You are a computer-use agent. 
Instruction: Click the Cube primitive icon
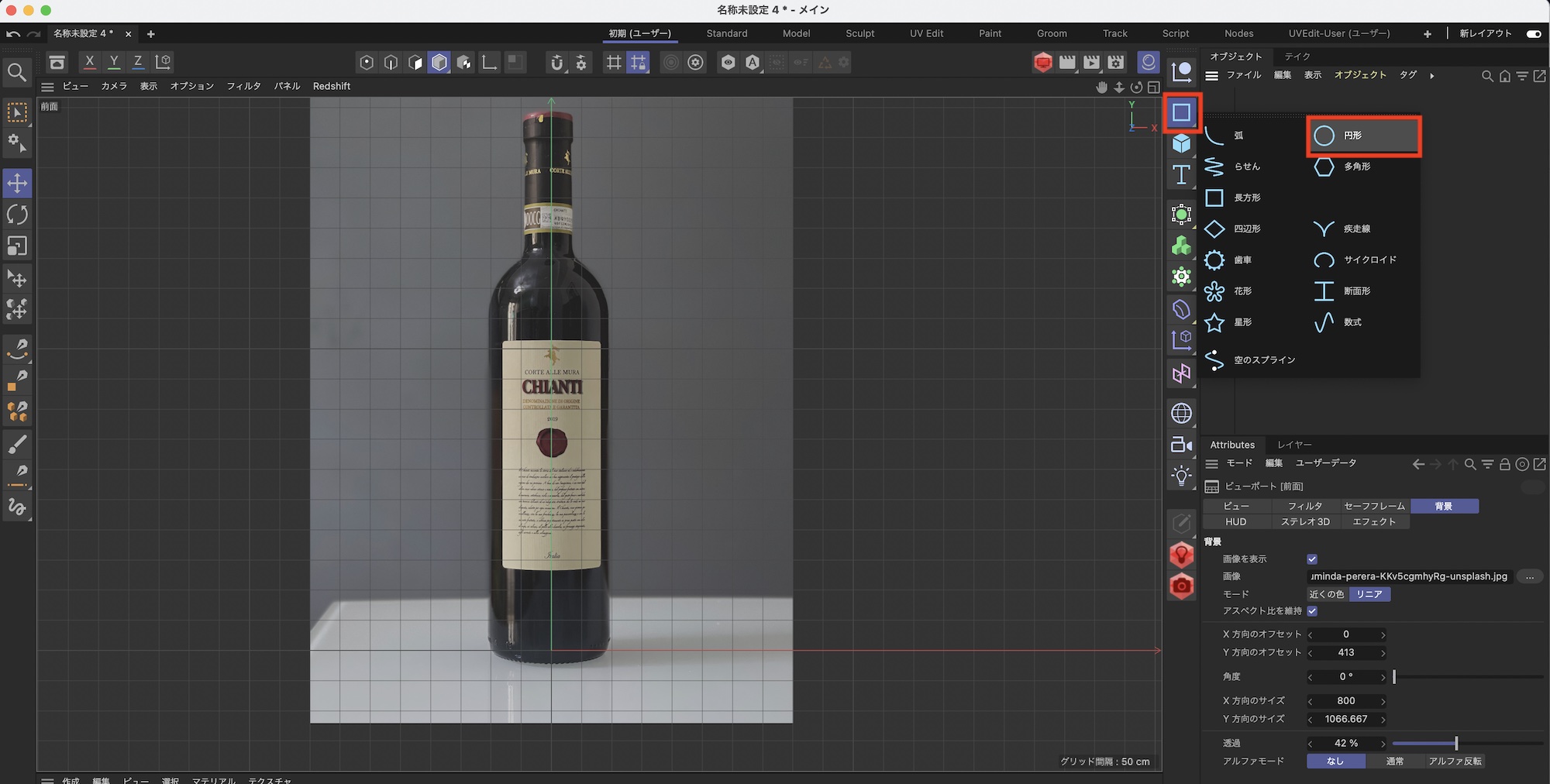pos(1181,143)
